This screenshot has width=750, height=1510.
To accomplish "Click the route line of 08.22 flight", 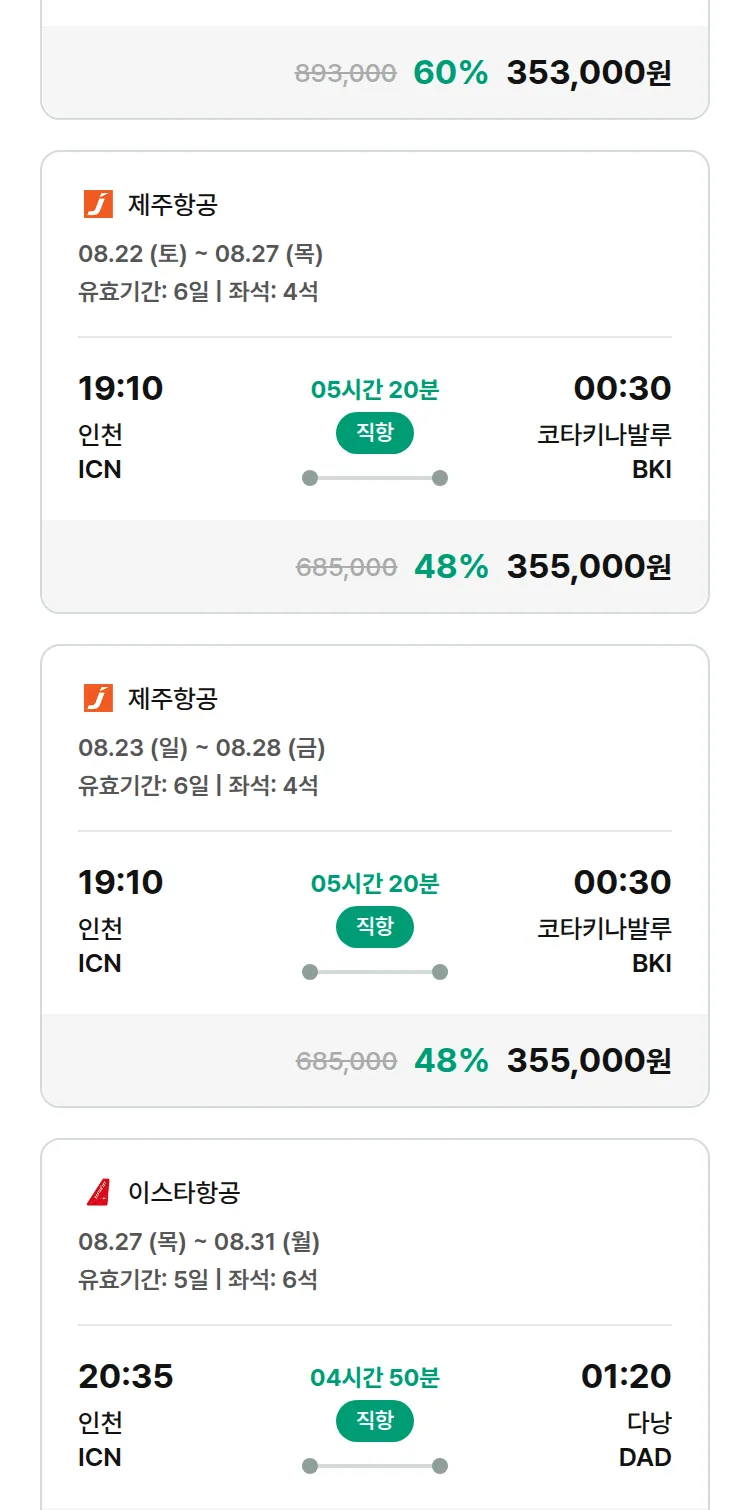I will (375, 478).
